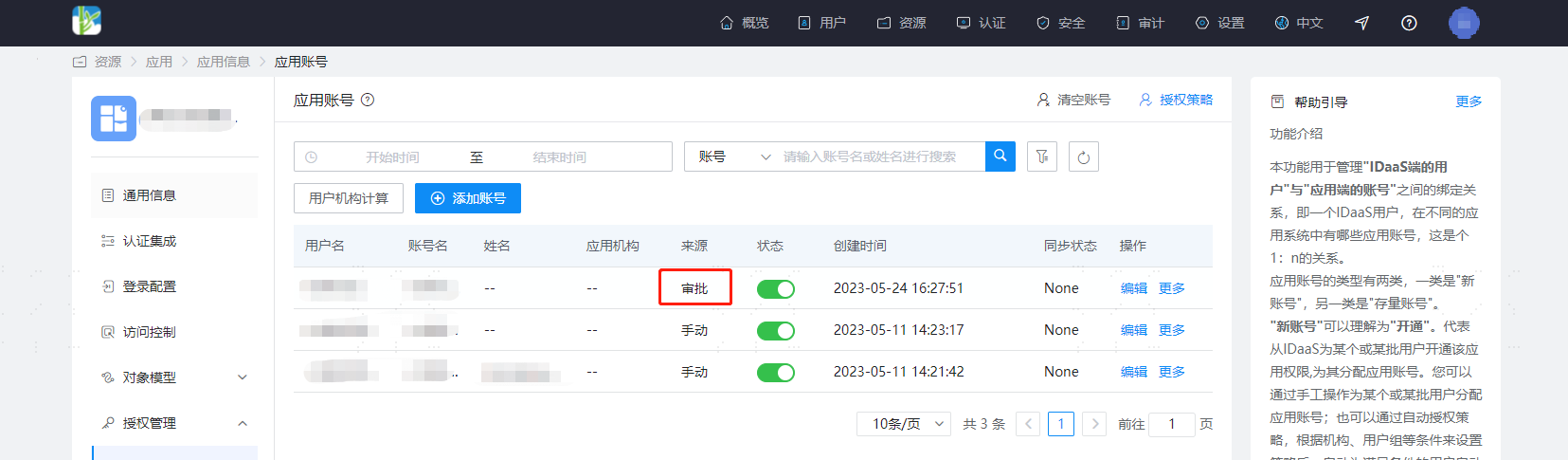
Task: Click the product logo at top left
Action: coord(86,21)
